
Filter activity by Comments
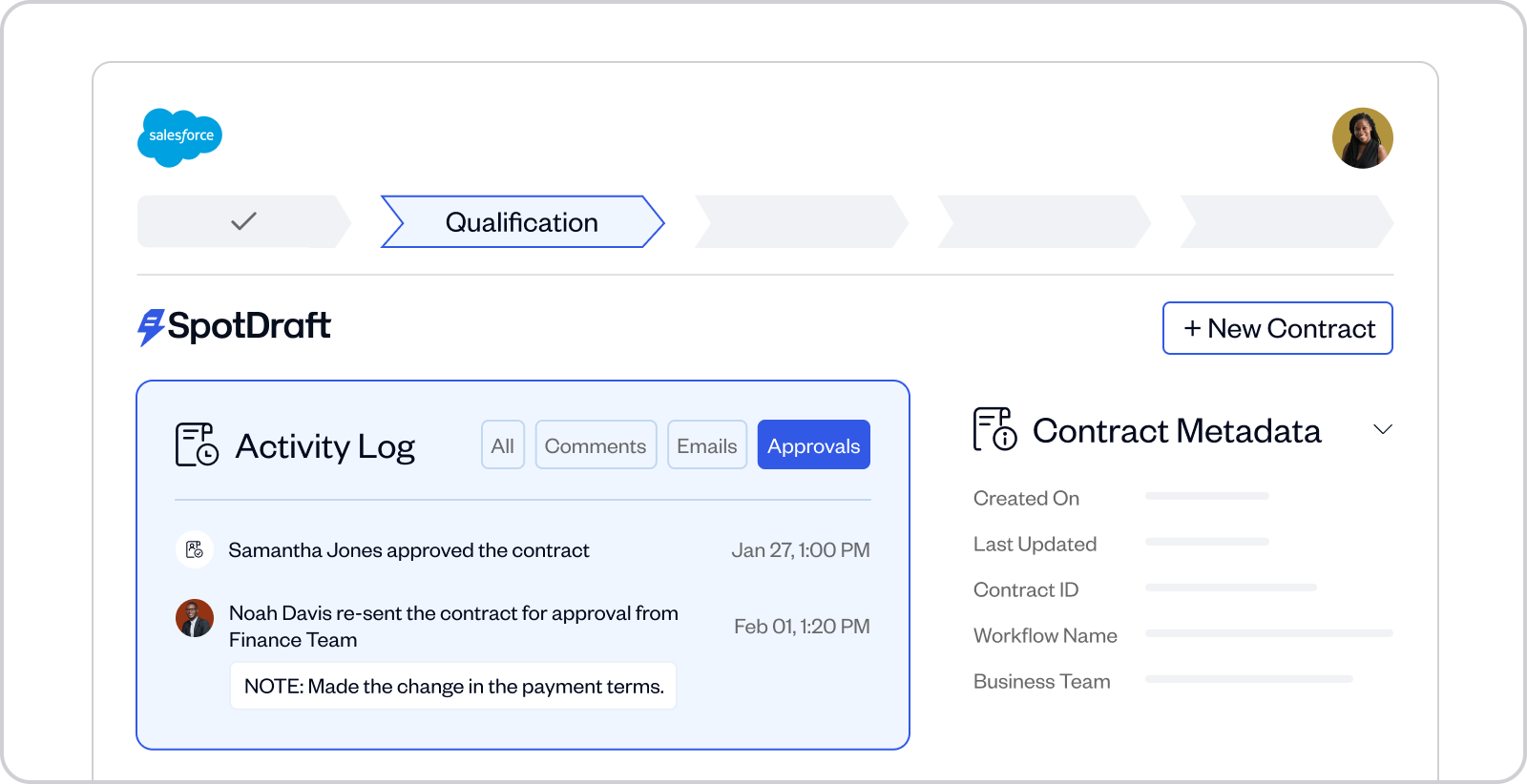[x=596, y=445]
